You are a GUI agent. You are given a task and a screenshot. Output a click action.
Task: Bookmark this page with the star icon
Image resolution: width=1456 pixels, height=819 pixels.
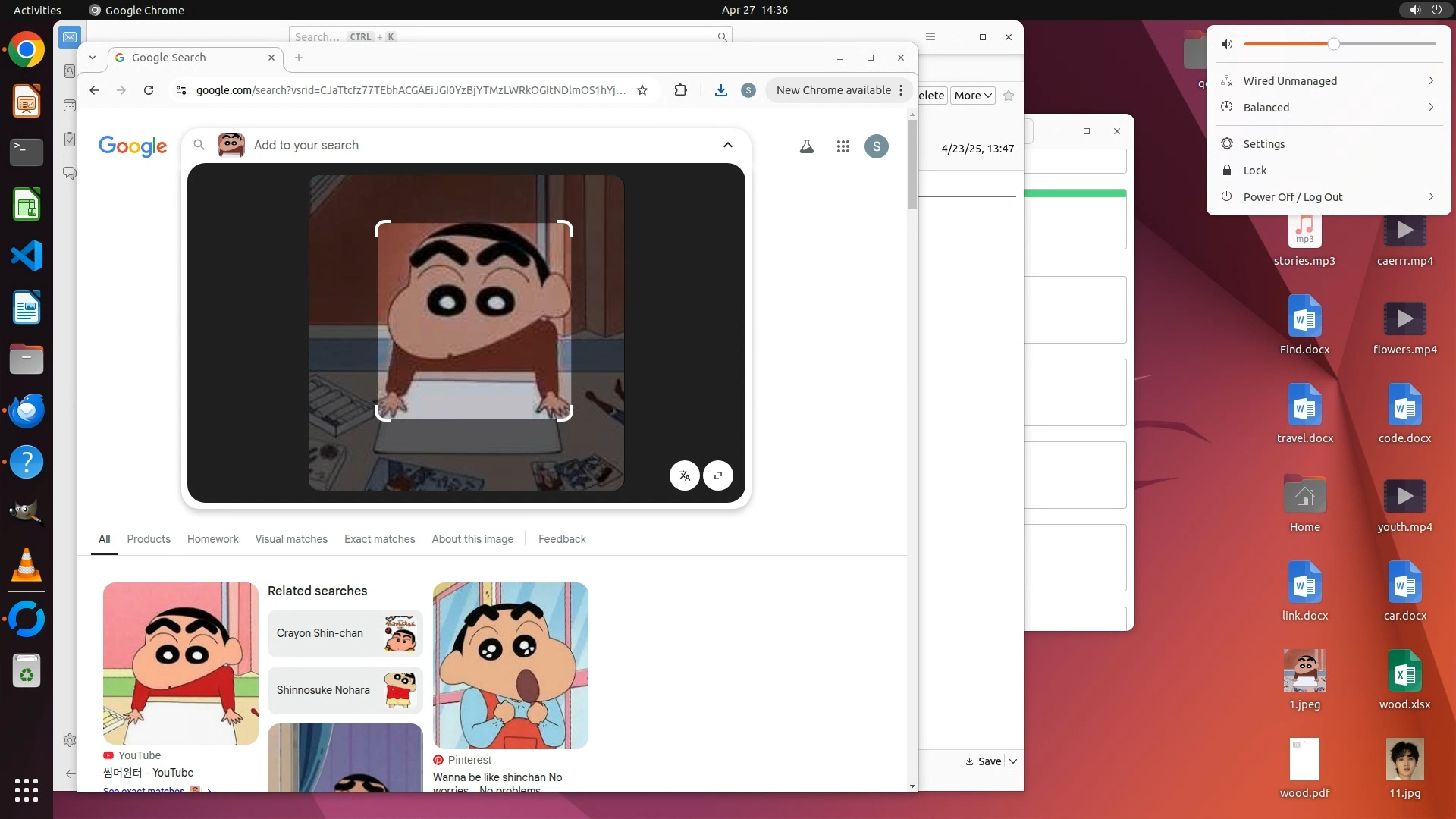pyautogui.click(x=642, y=90)
